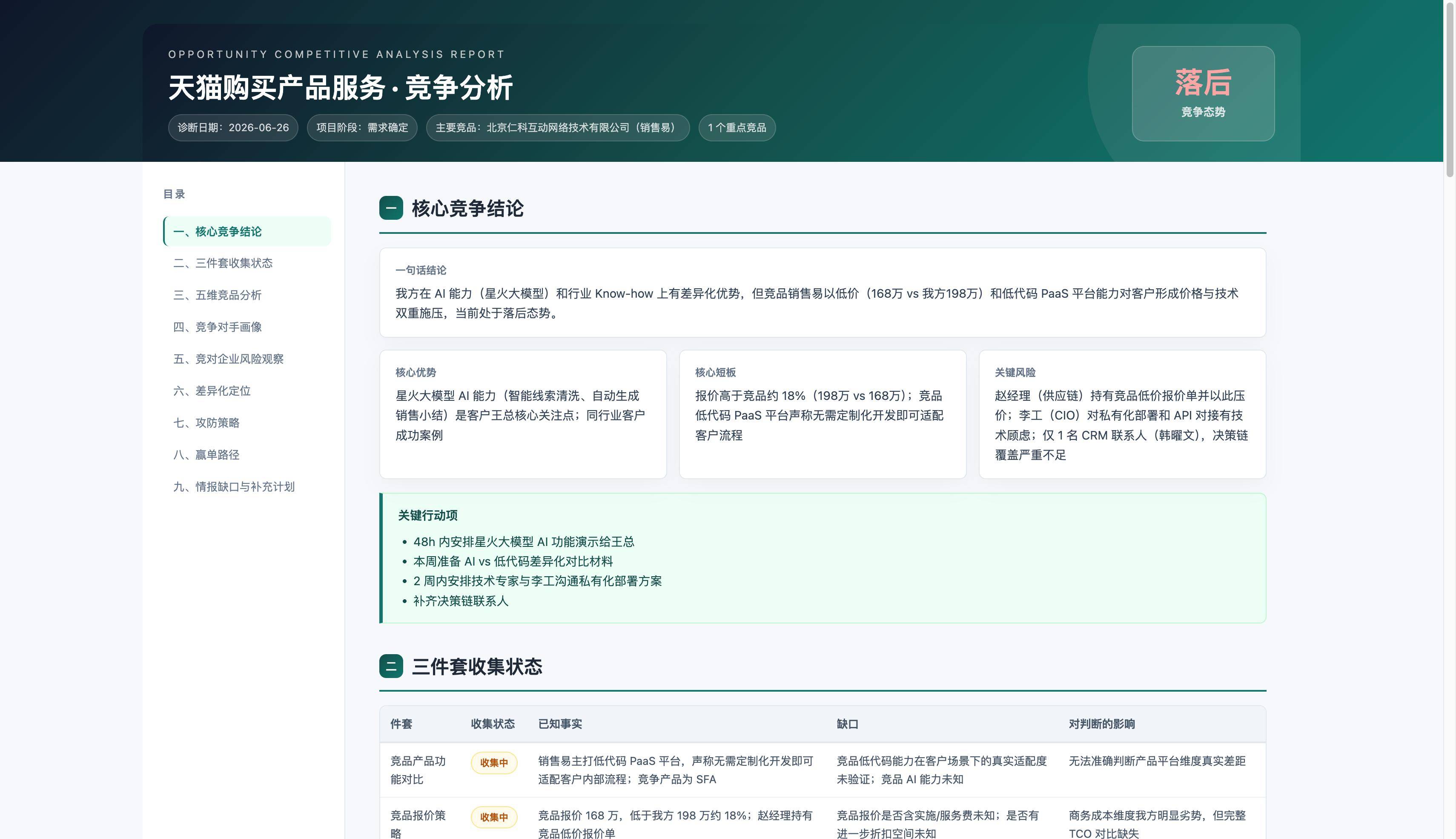
Task: Click the section one number badge icon
Action: click(x=391, y=208)
